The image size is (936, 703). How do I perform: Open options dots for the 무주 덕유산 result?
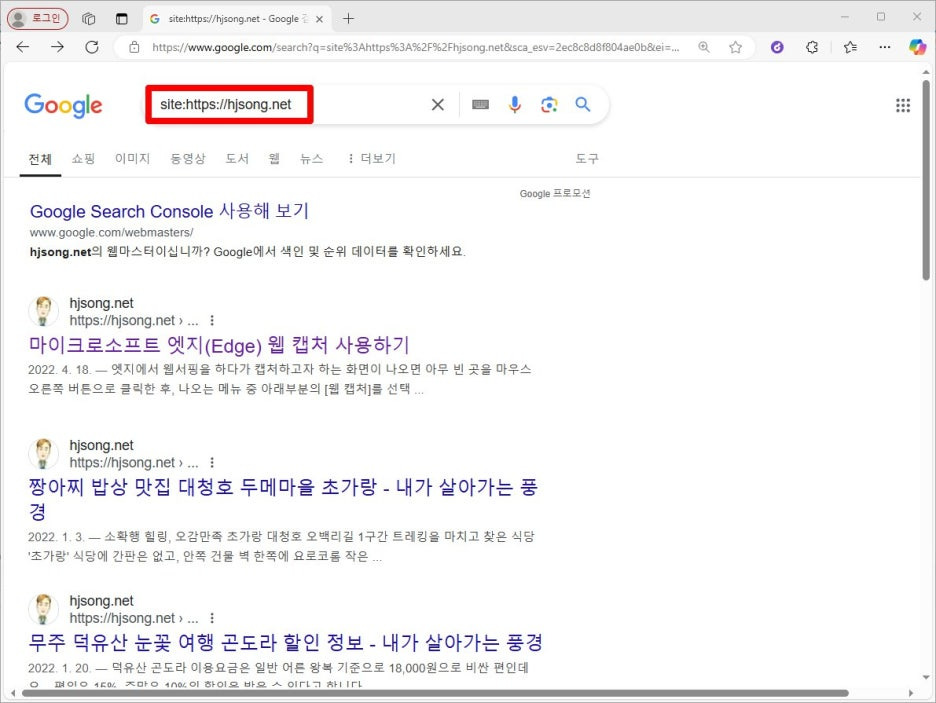(x=212, y=618)
